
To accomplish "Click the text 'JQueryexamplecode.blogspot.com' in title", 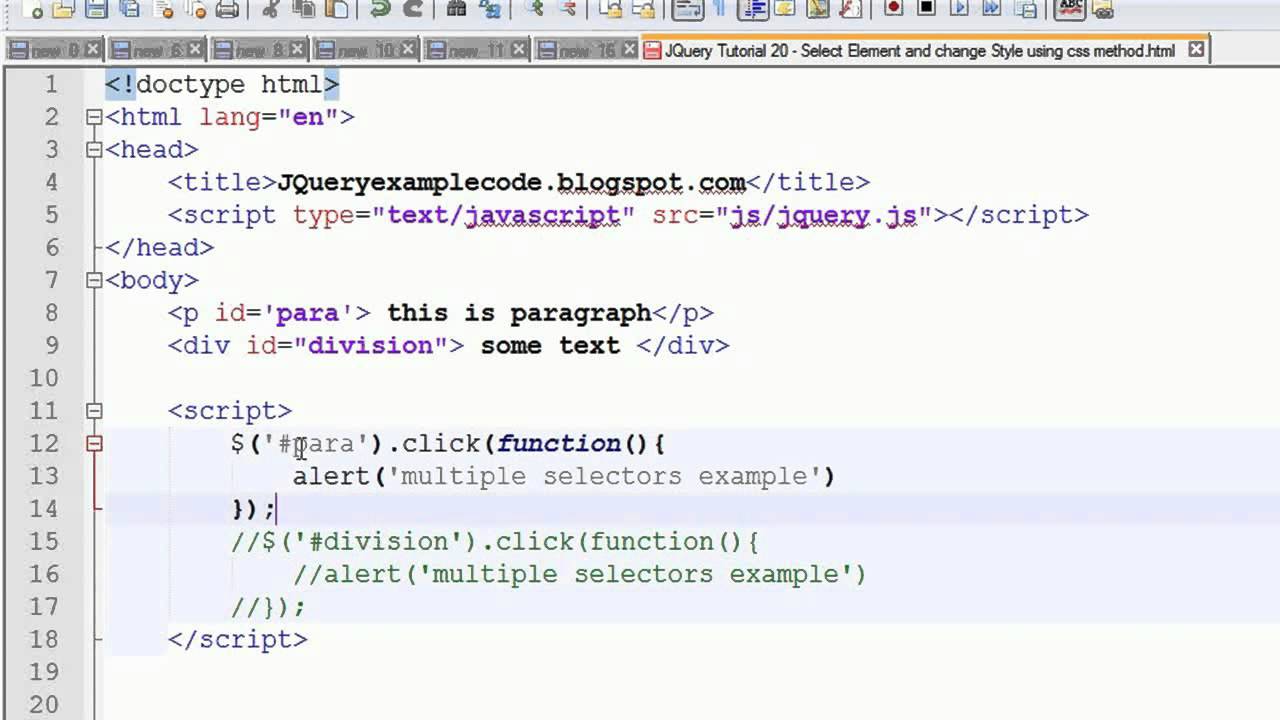I will 511,183.
